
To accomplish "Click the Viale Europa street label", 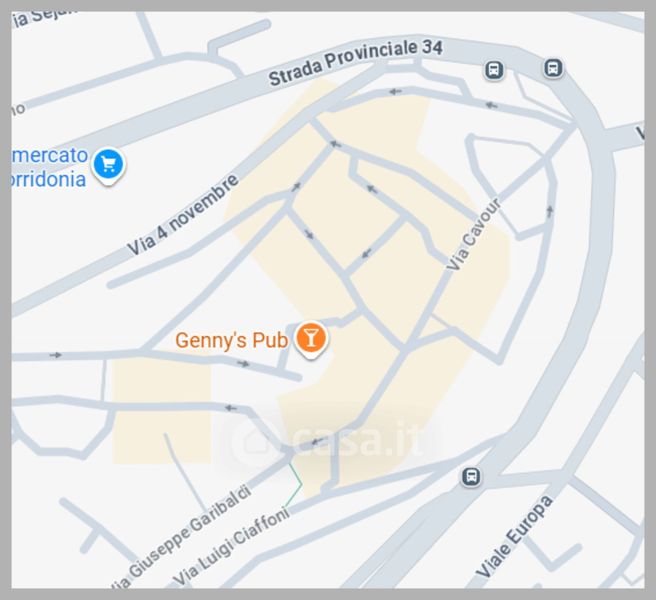I will click(x=514, y=537).
